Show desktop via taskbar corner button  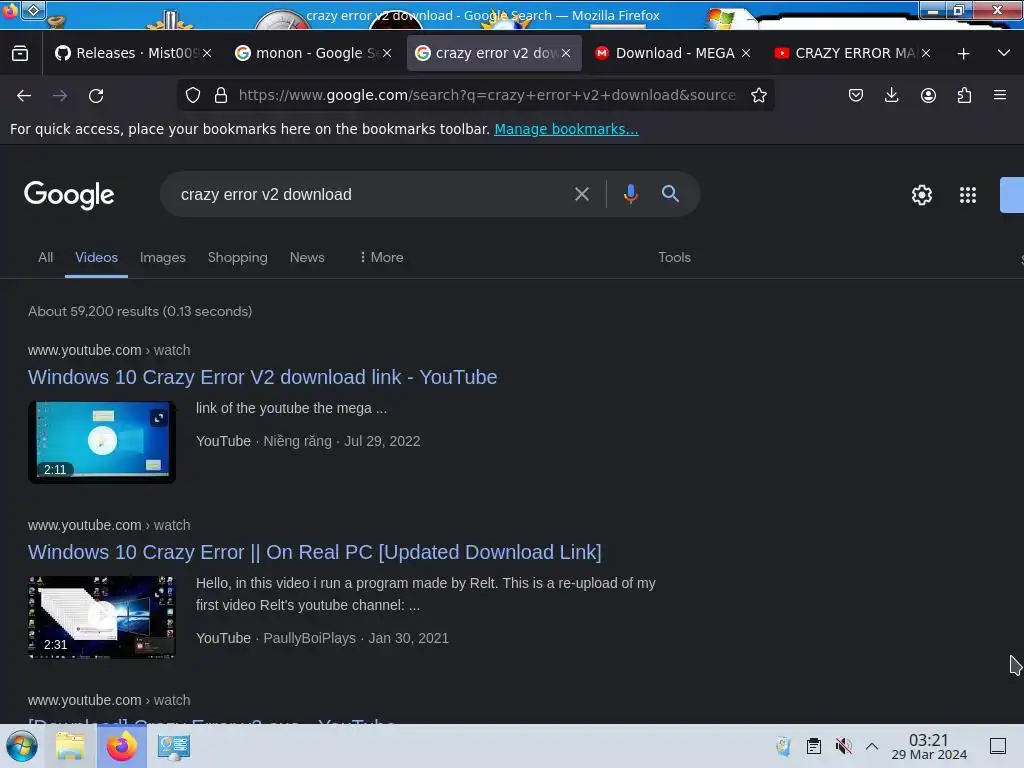[998, 746]
